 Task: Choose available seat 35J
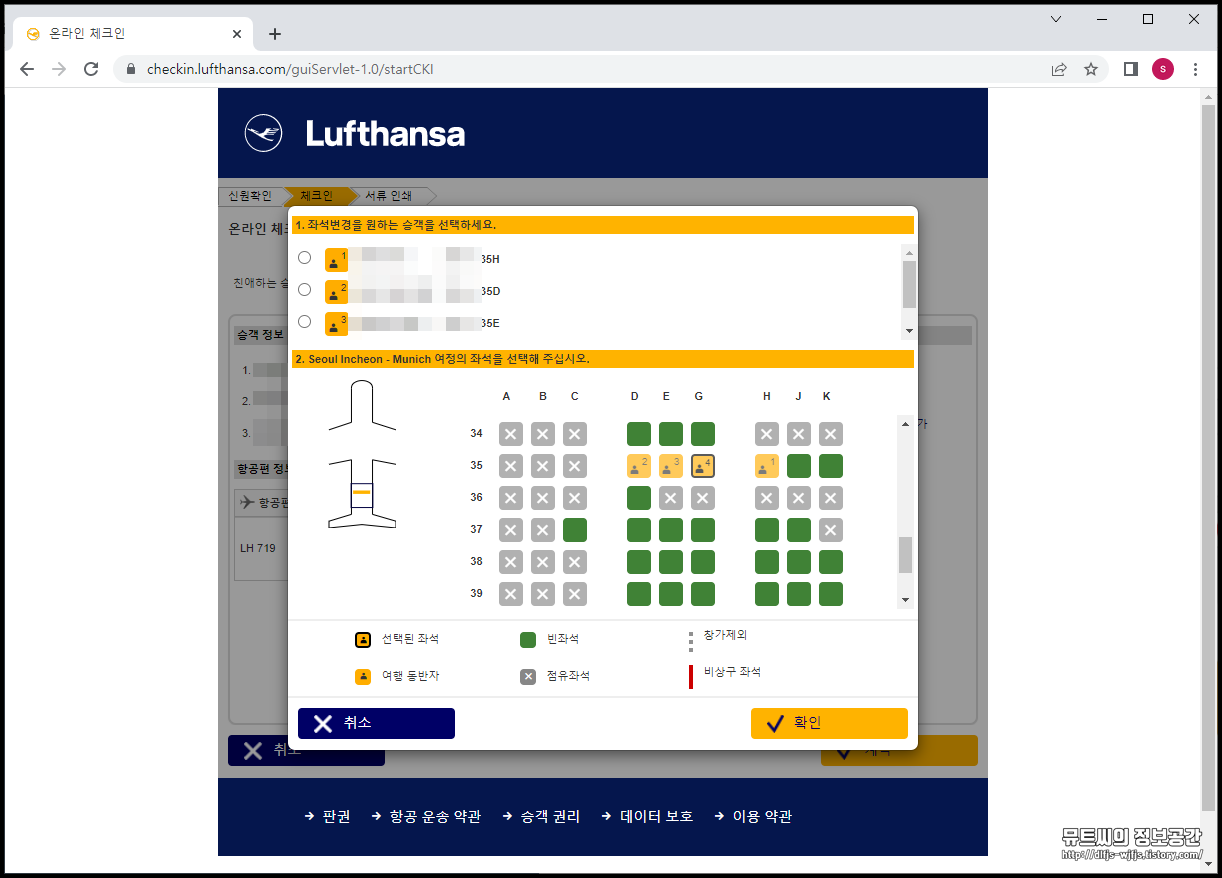coord(799,466)
